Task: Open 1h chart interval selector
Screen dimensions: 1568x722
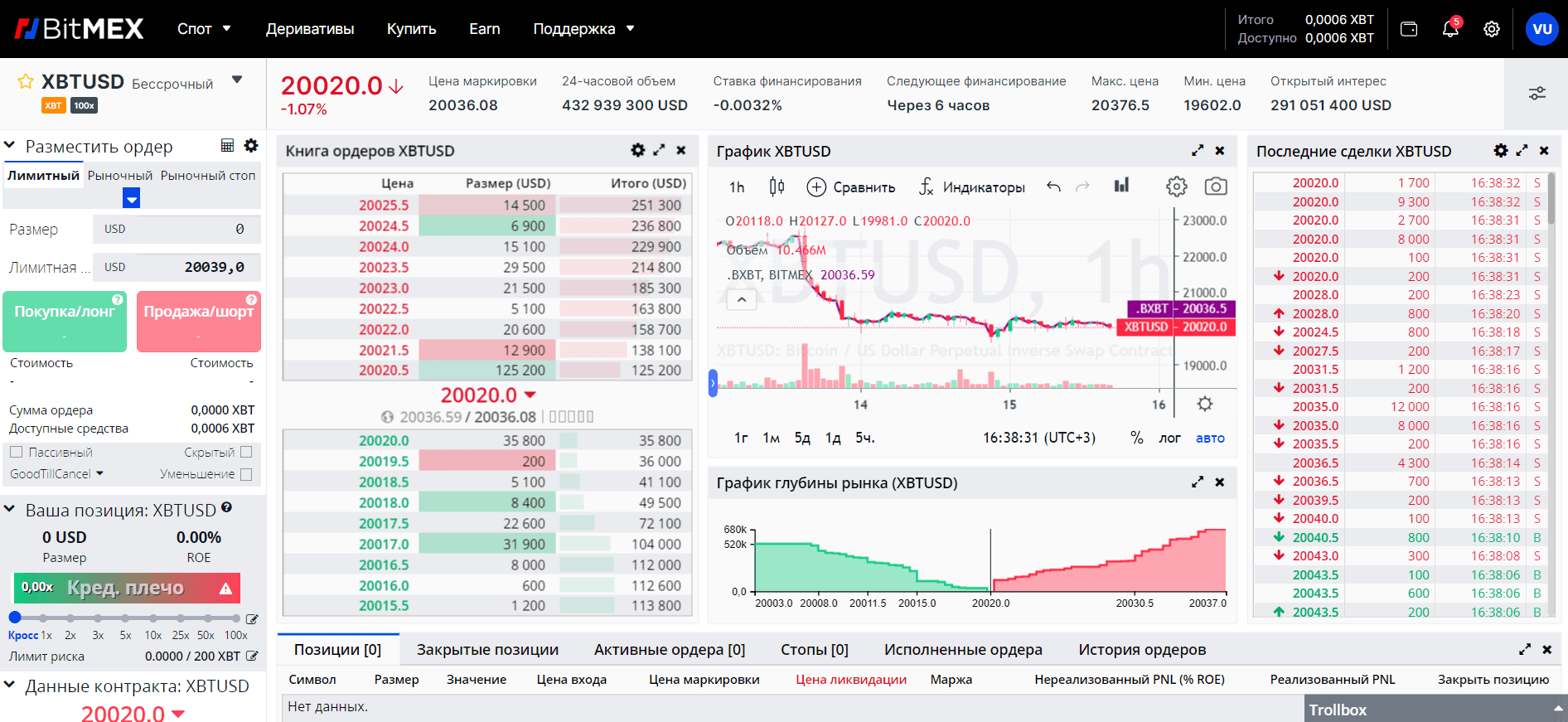Action: click(737, 187)
